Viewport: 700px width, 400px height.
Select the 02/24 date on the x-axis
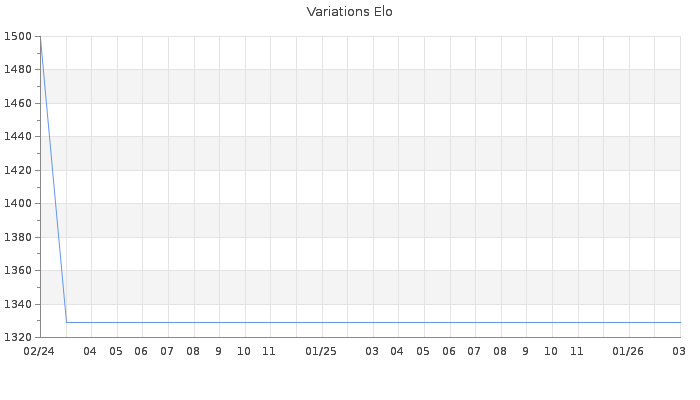coord(38,351)
